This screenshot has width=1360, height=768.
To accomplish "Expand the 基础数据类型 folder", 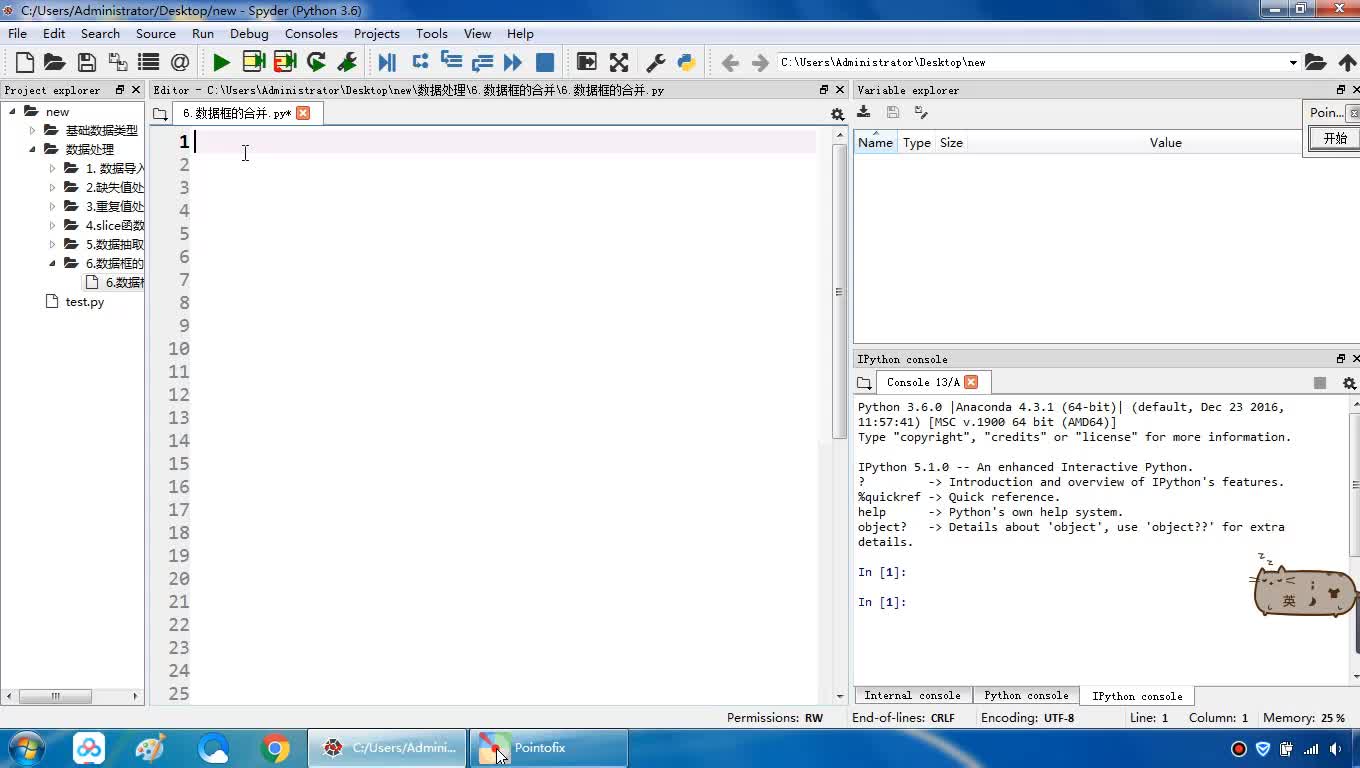I will (32, 130).
